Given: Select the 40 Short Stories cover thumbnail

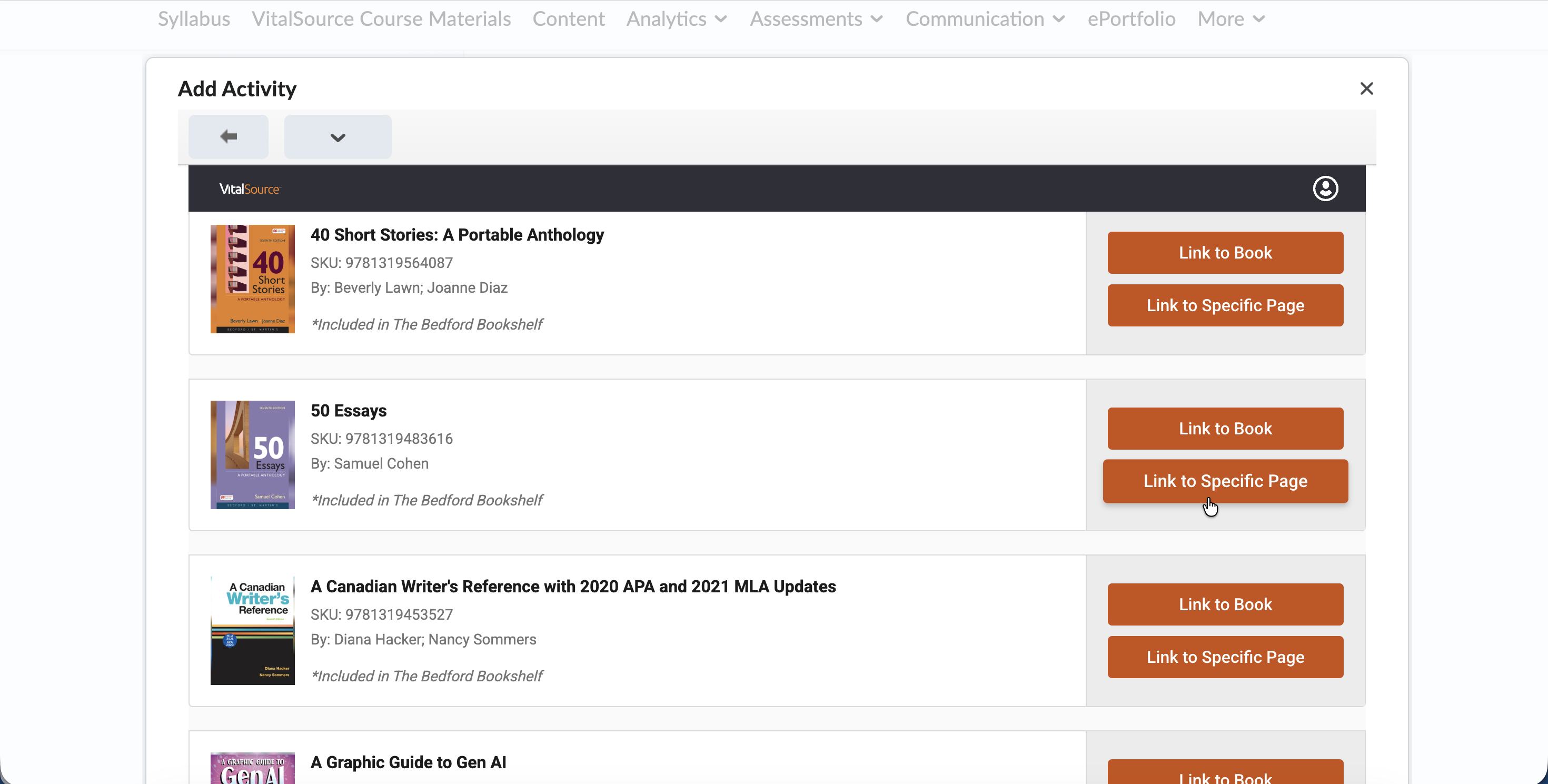Looking at the screenshot, I should pos(252,279).
